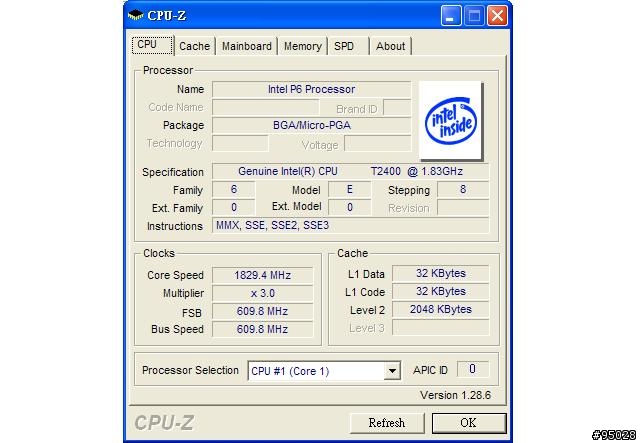
Task: Click the FSB value 609.8 MHz
Action: (262, 311)
